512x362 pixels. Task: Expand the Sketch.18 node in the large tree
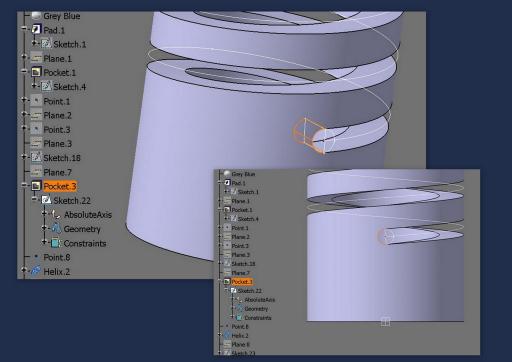pos(24,156)
